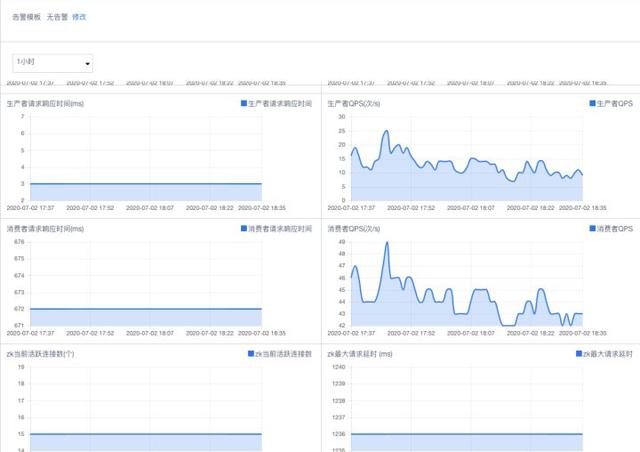Toggle the 生产者QPS legend series
Viewport: 640px width, 452px height.
tap(612, 103)
